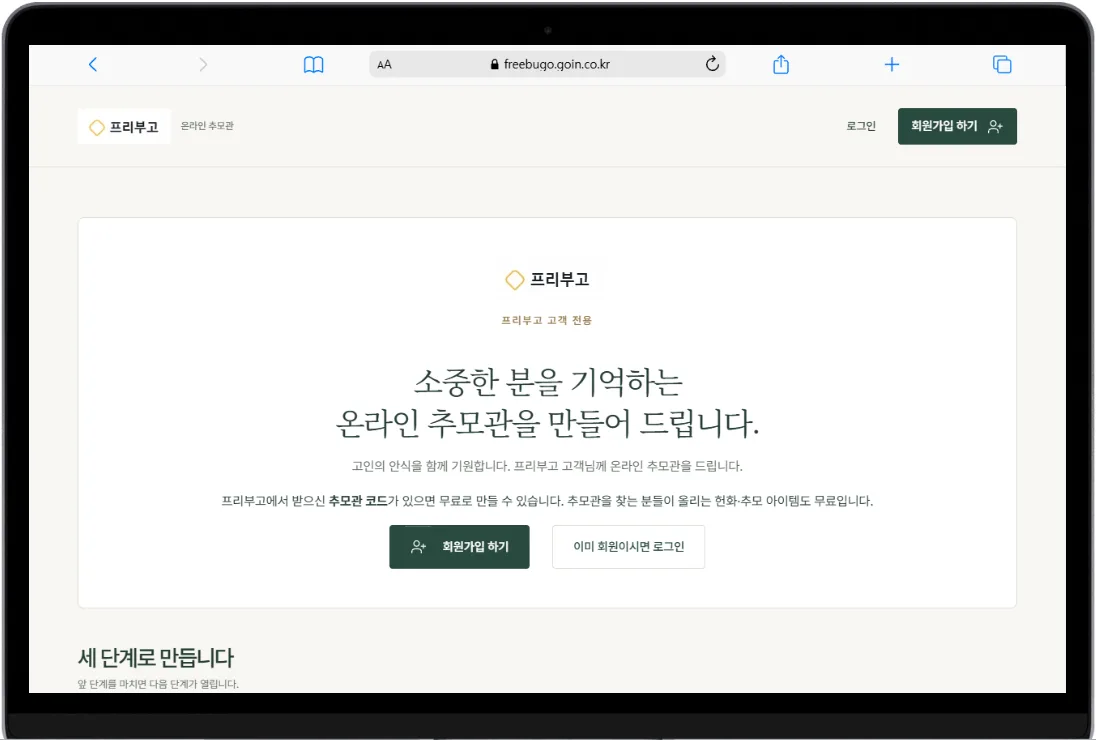Open the bookmarks book icon

coord(313,65)
